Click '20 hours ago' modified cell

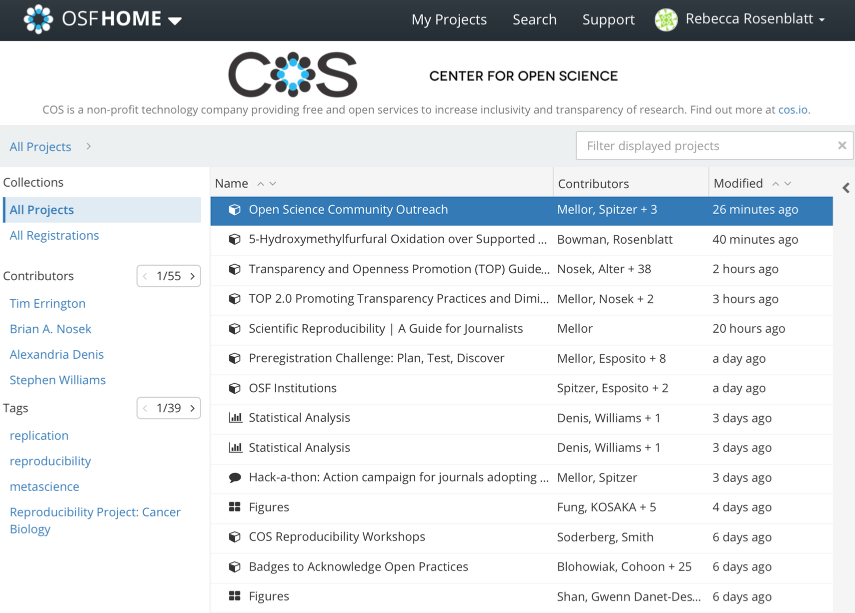[749, 328]
